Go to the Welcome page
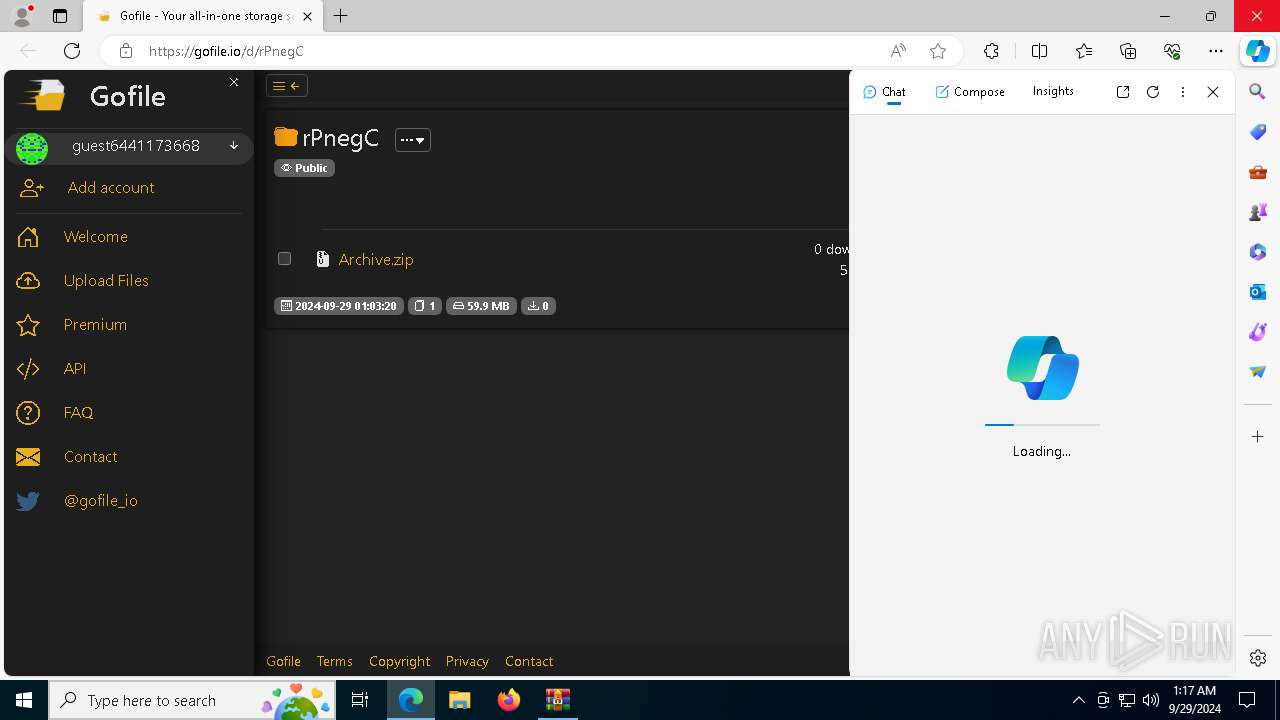This screenshot has width=1280, height=720. pos(95,236)
